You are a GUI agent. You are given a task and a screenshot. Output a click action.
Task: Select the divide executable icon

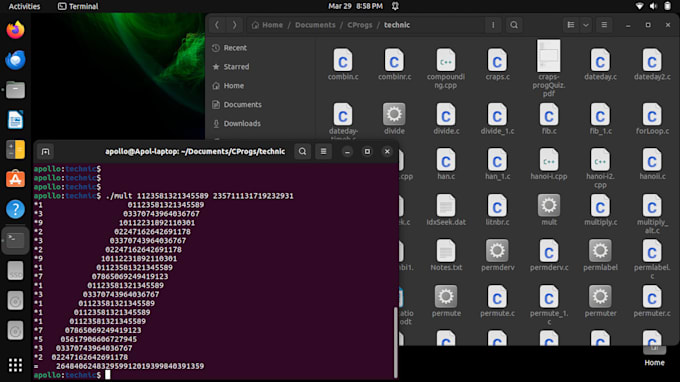[394, 114]
